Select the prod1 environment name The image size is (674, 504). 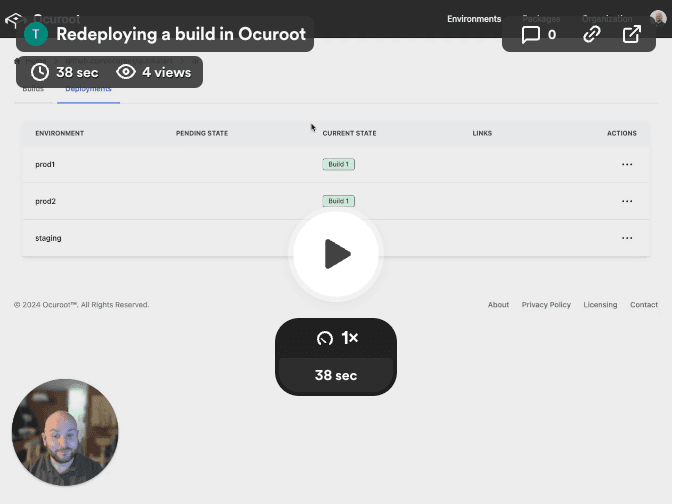(45, 165)
